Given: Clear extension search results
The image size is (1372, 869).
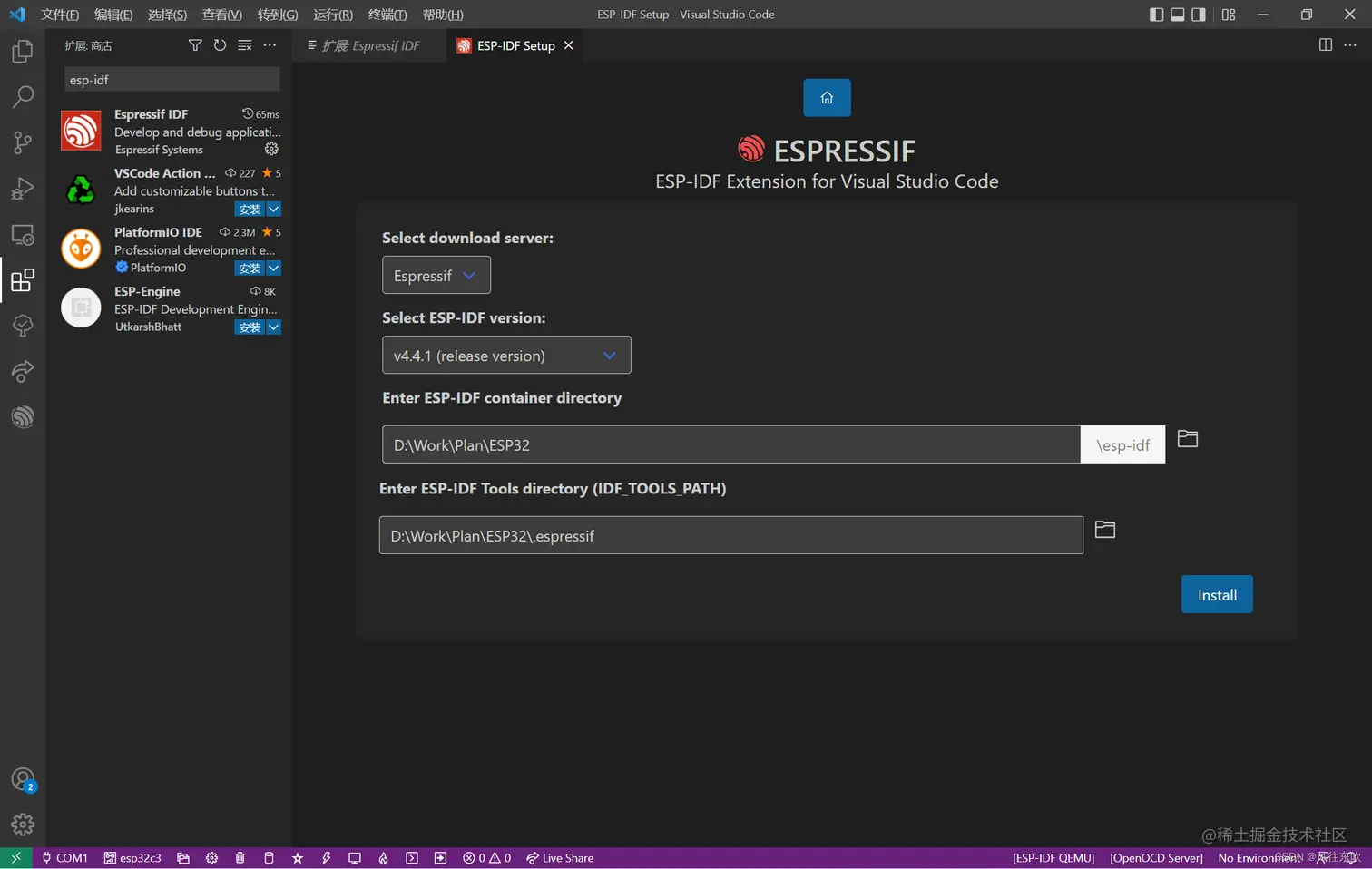Looking at the screenshot, I should point(245,45).
